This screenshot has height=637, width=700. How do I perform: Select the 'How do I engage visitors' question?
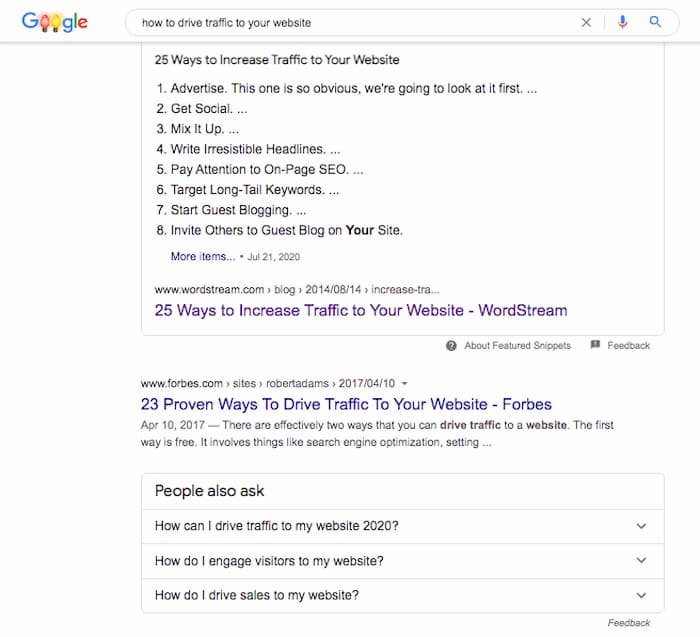pos(403,561)
